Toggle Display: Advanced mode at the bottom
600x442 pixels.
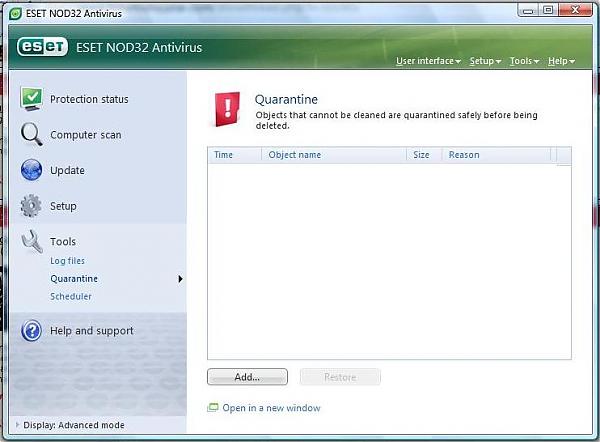point(70,425)
